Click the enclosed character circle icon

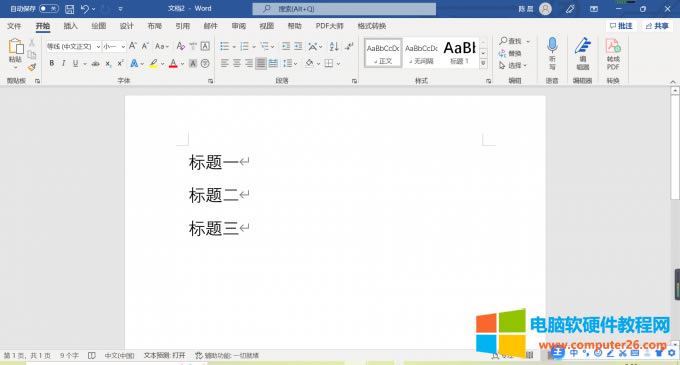205,64
